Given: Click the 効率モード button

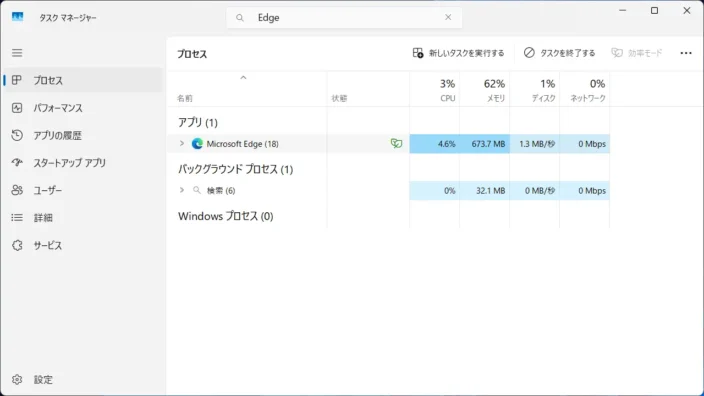Looking at the screenshot, I should [x=637, y=53].
